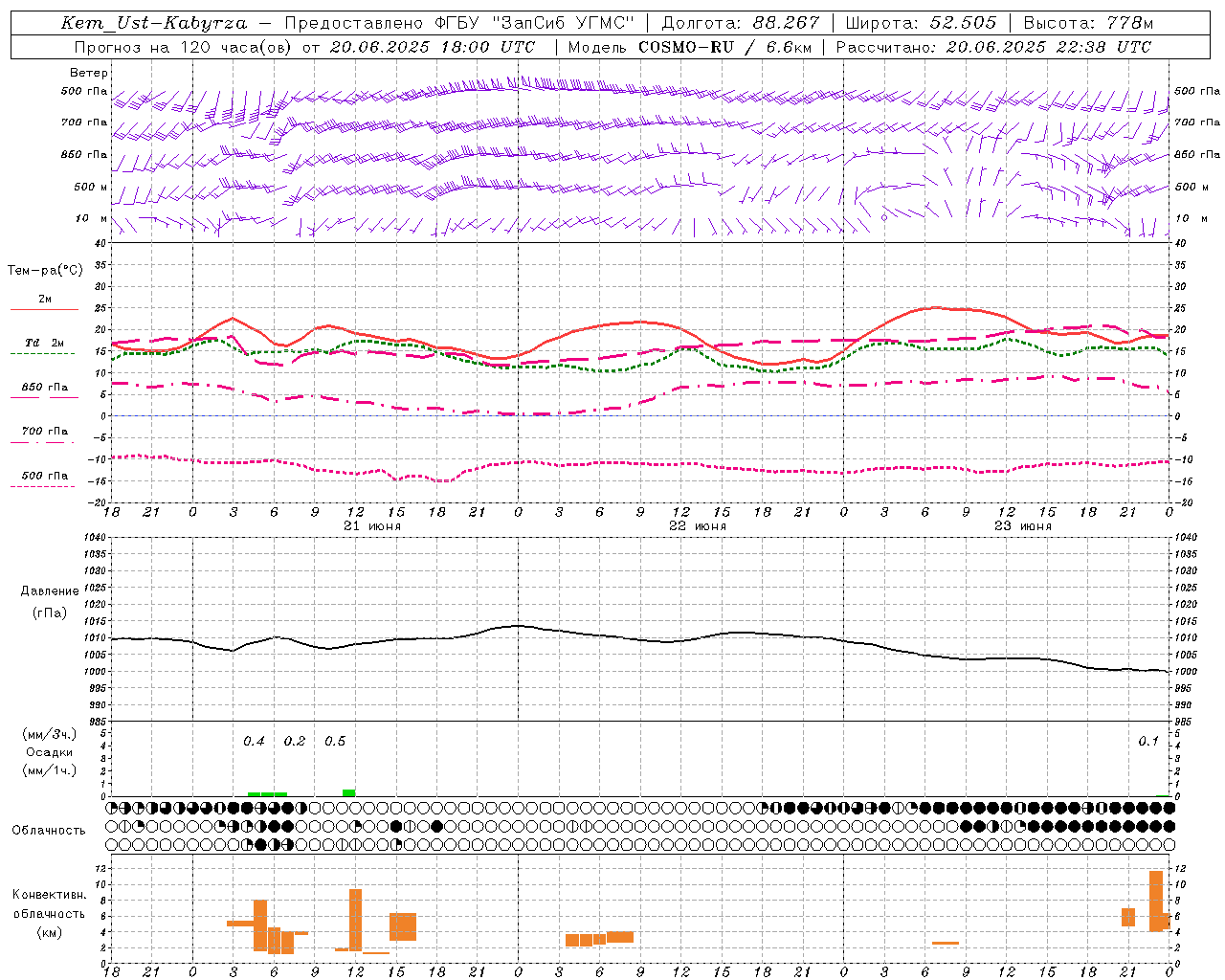Click the tallest orange convective bar at the right edge
Image resolution: width=1225 pixels, height=980 pixels.
click(x=1156, y=901)
